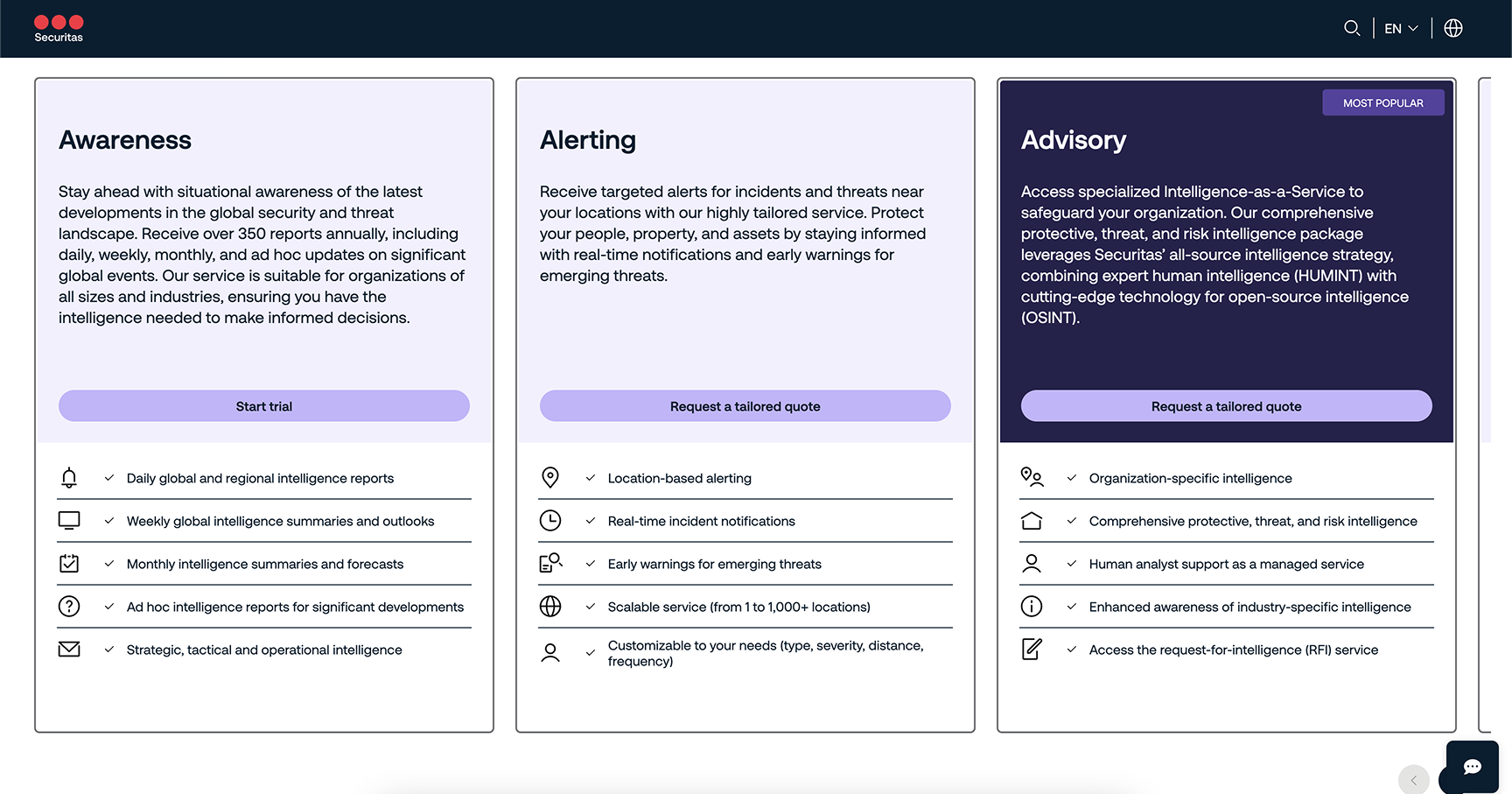Click the question mark icon for ad hoc reports
Screen dimensions: 1512x794
click(69, 607)
